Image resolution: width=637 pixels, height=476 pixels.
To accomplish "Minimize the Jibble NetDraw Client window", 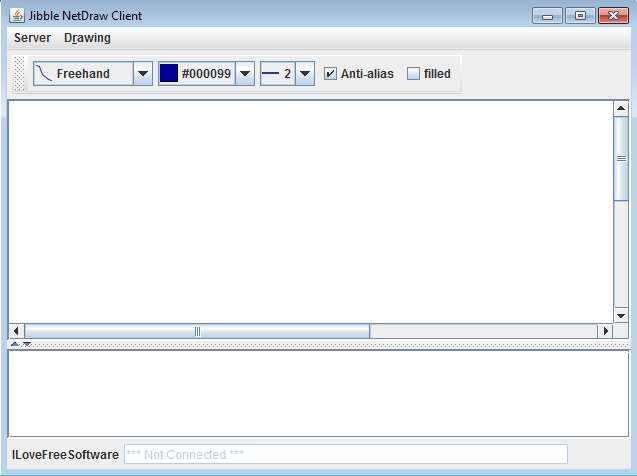I will point(547,16).
